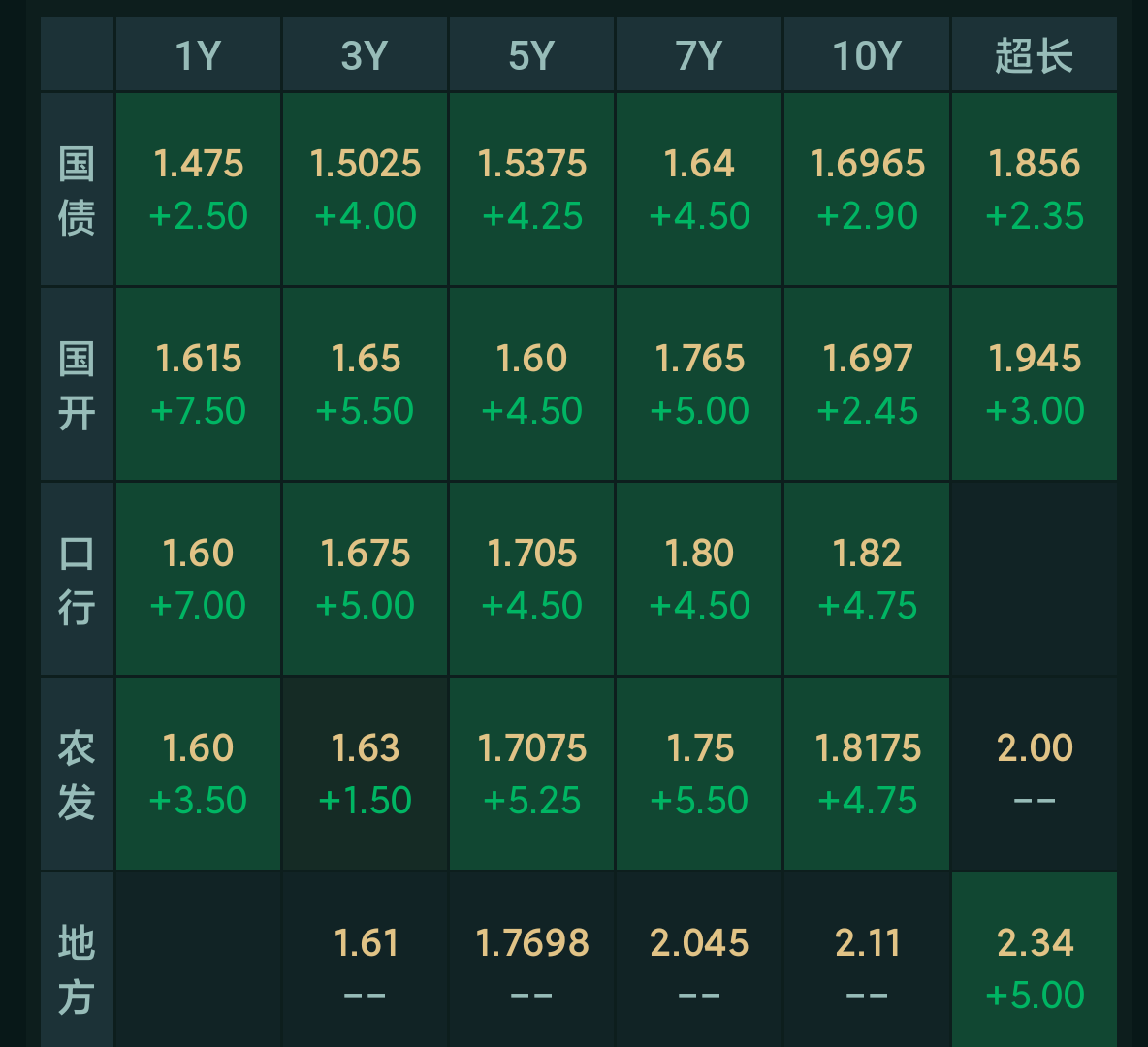
Task: Click the 农发 超长 cell showing 2.00
Action: pos(1032,773)
